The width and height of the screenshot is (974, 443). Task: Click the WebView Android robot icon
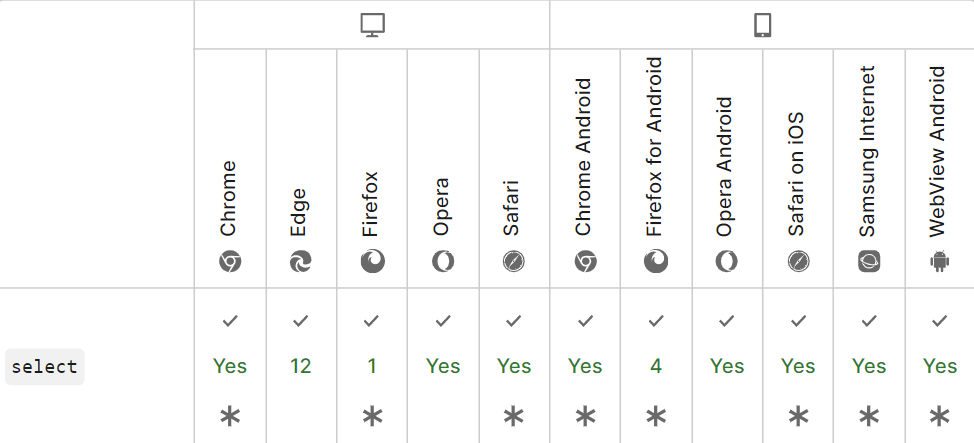coord(939,262)
